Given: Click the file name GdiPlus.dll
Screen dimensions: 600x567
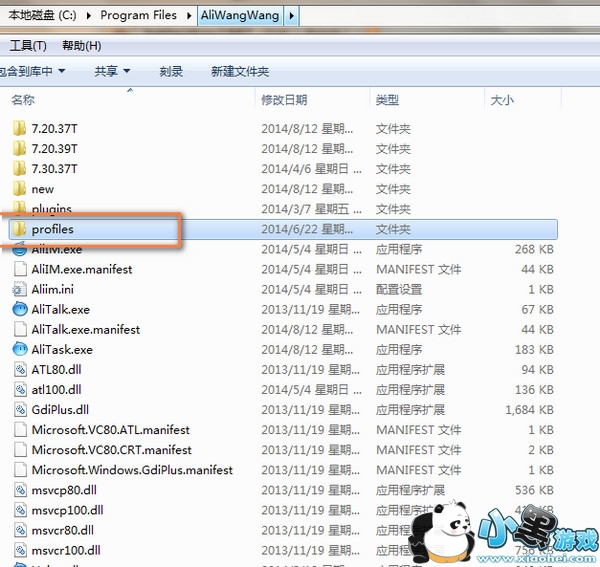Looking at the screenshot, I should [60, 410].
